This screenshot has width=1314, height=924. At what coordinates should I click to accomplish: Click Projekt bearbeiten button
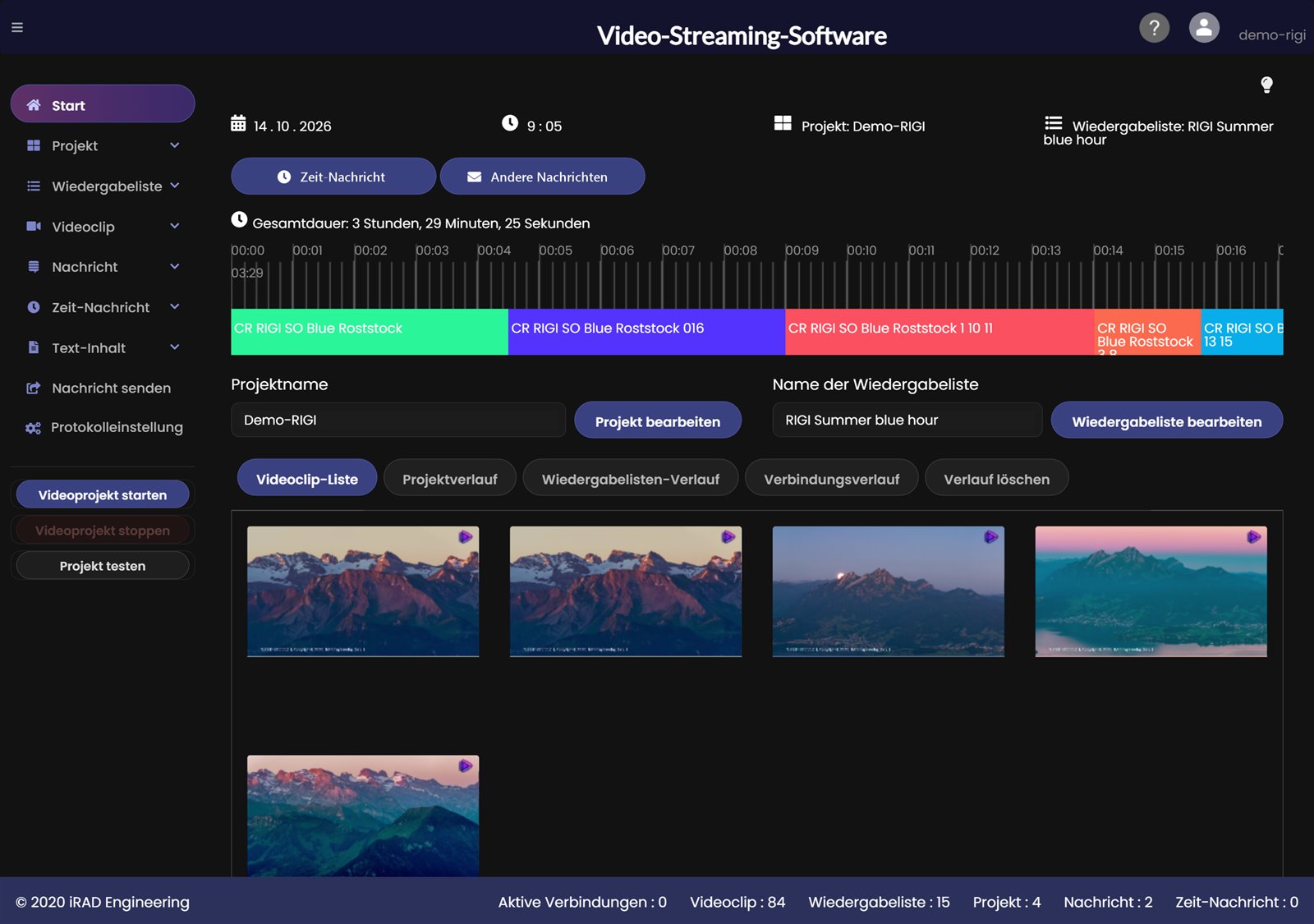(x=658, y=421)
